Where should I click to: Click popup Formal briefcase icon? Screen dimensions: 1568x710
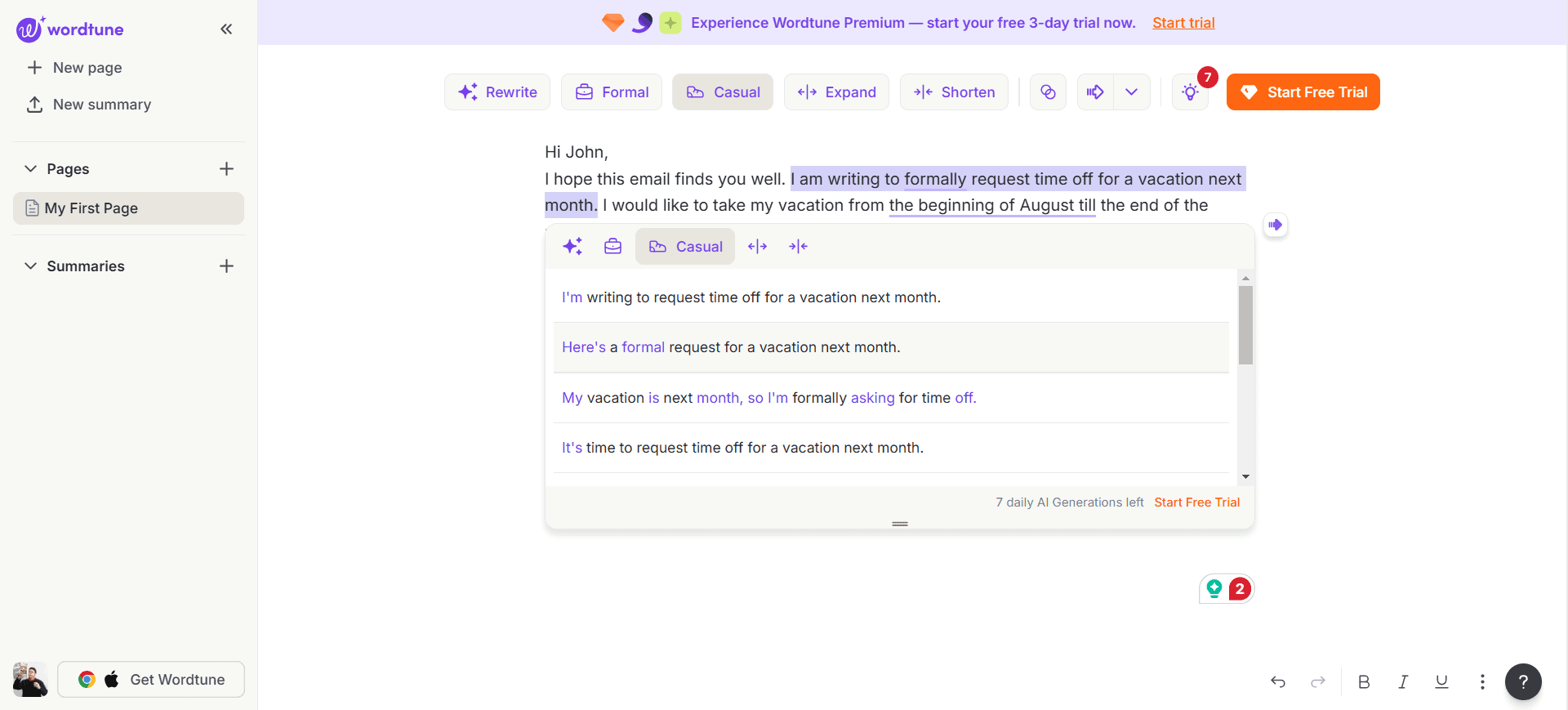pos(612,246)
